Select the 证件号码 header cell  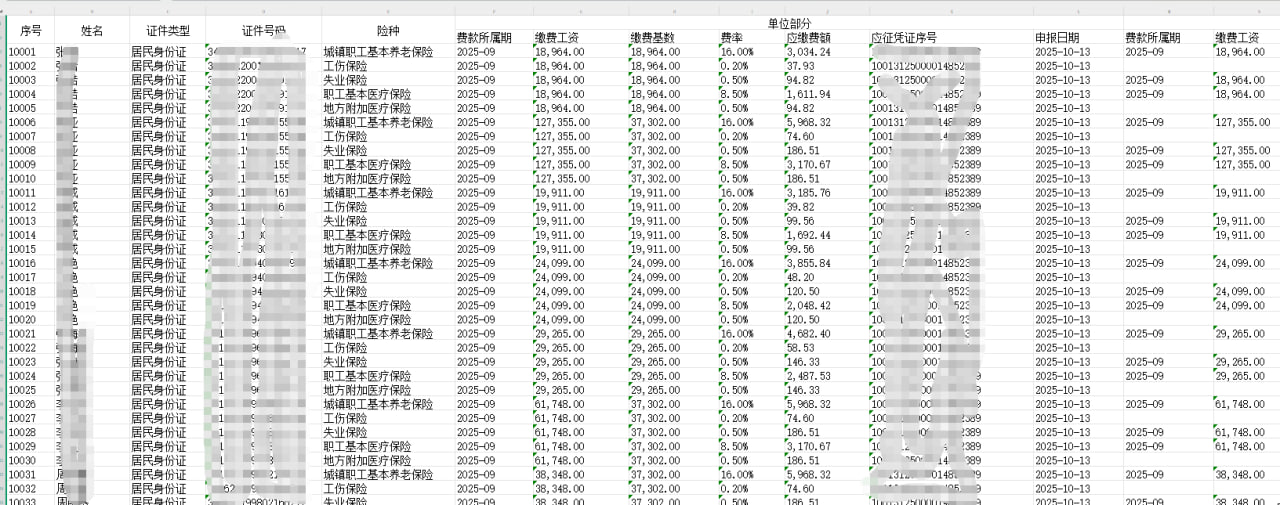click(x=263, y=30)
